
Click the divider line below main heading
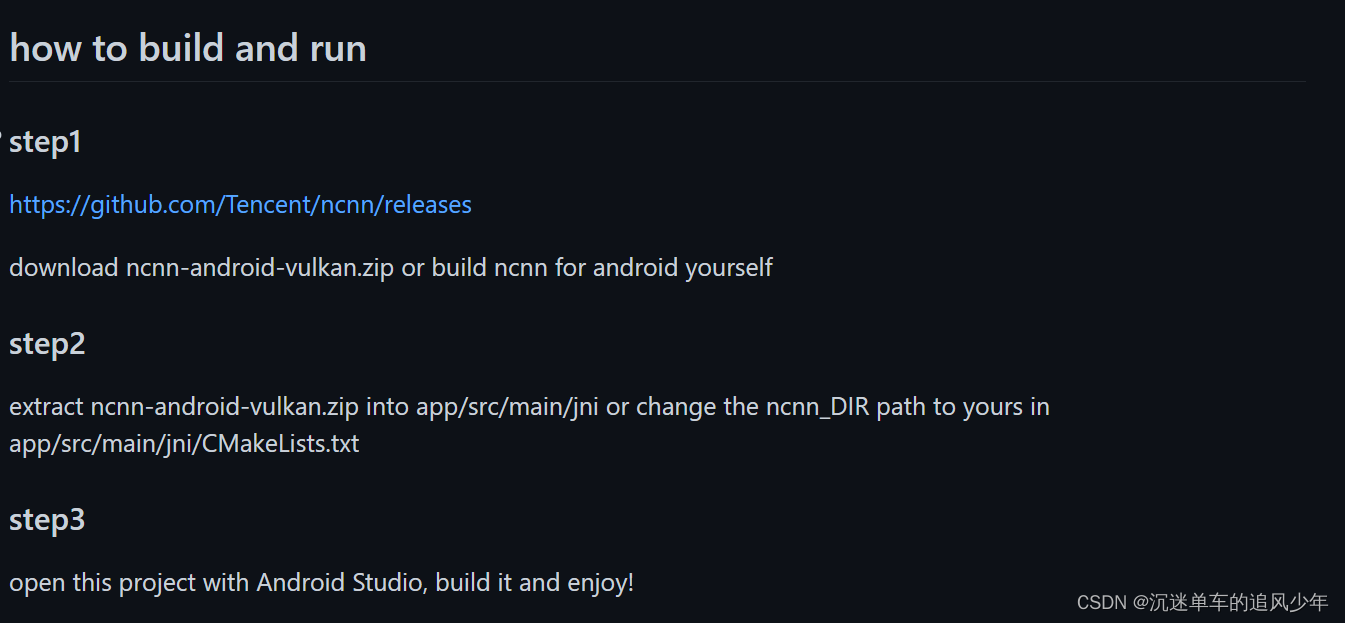click(657, 81)
